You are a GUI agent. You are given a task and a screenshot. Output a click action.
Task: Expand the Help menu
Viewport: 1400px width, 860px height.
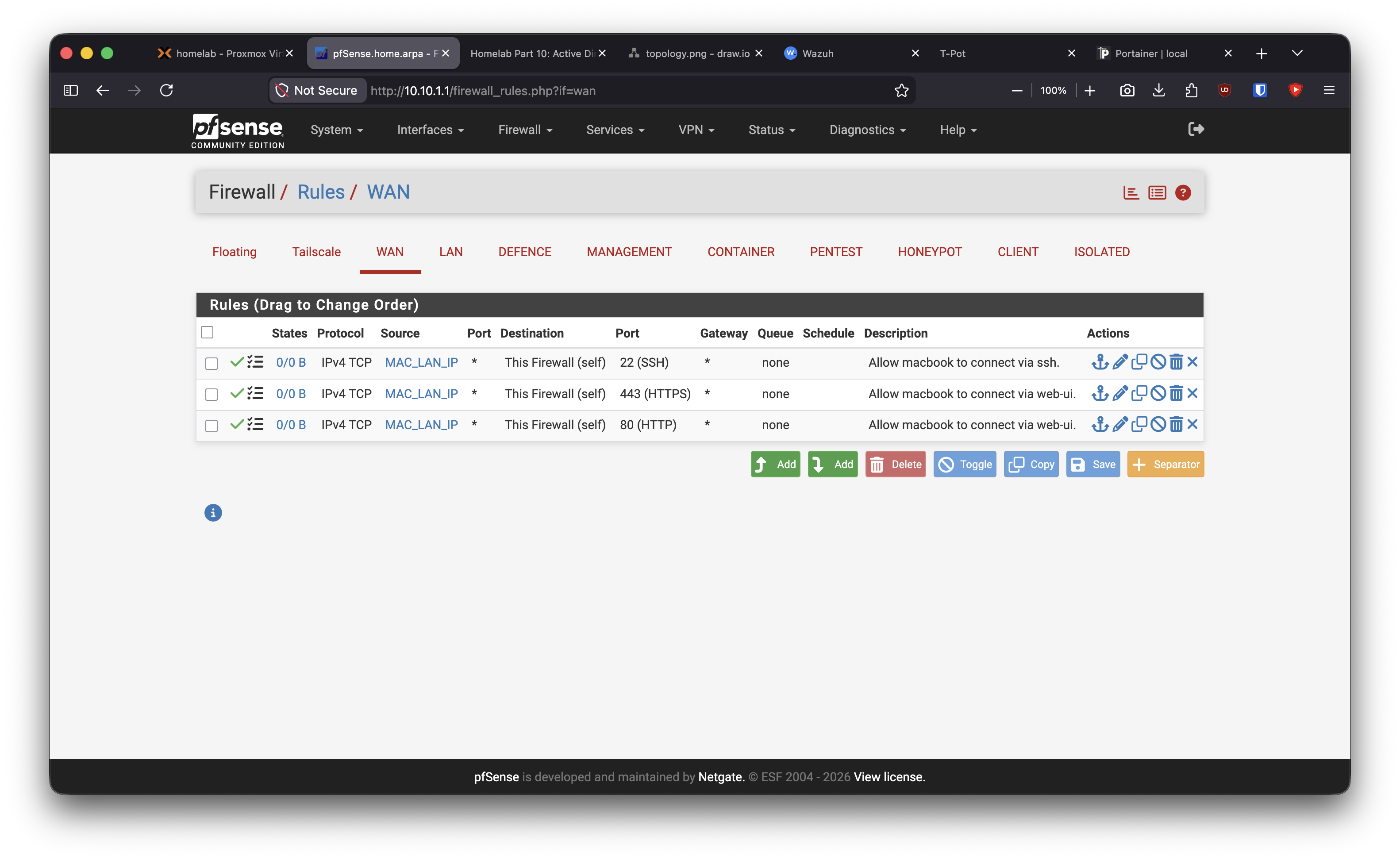click(958, 130)
